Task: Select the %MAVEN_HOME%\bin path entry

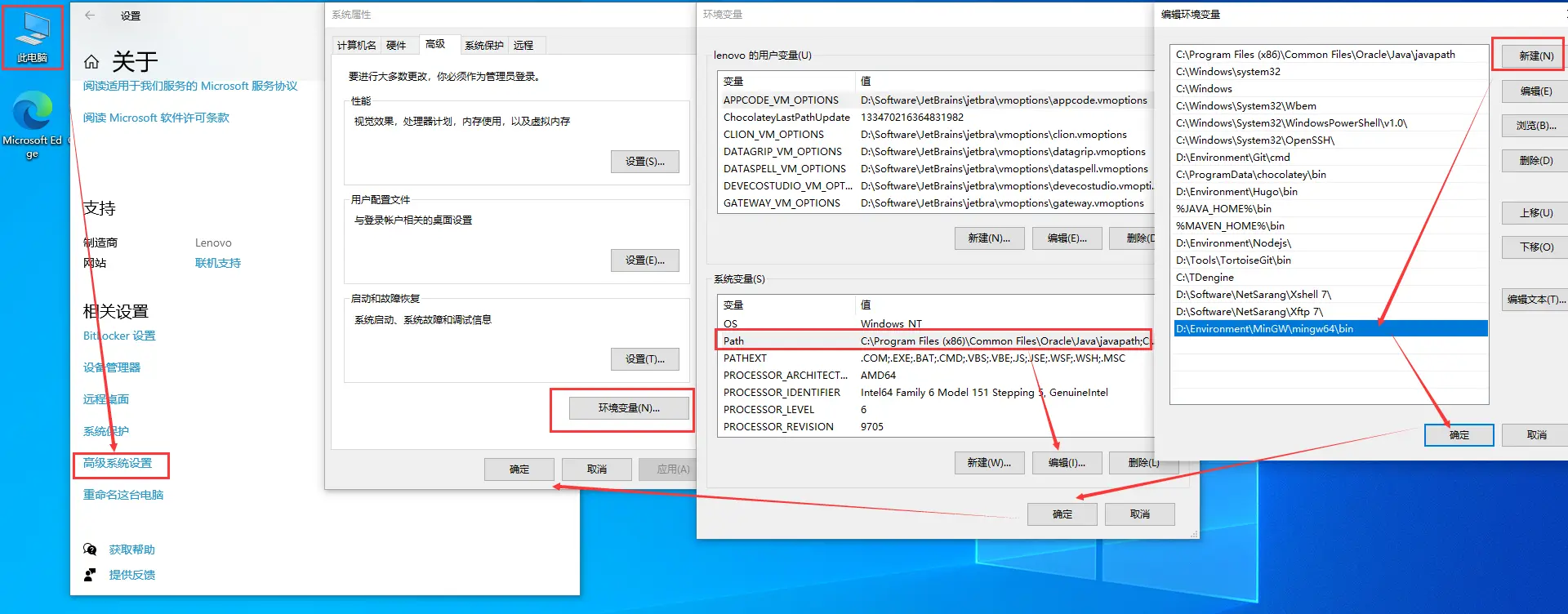Action: point(1330,226)
